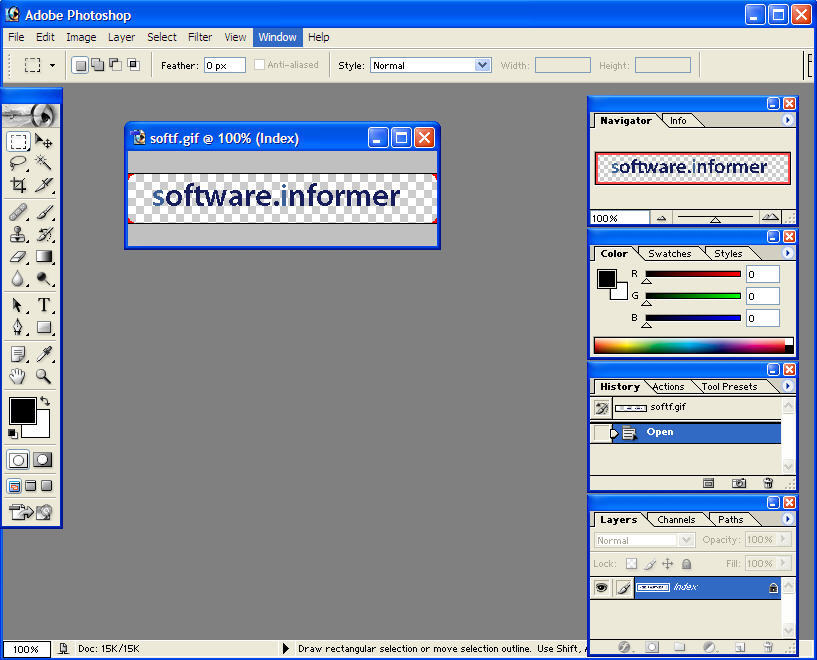
Task: Hide the Index layer with eye icon
Action: (601, 588)
